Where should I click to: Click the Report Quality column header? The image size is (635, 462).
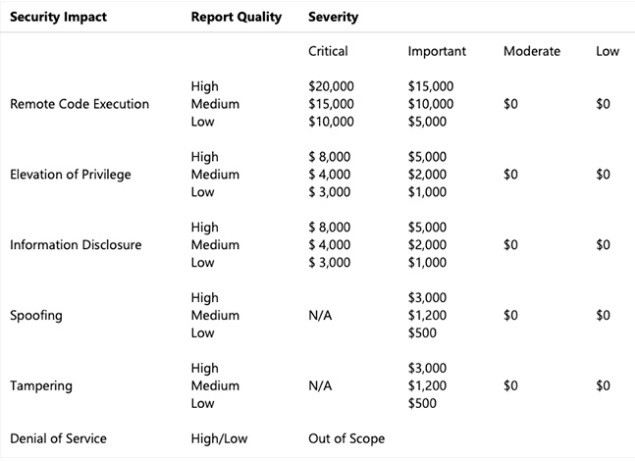tap(236, 17)
